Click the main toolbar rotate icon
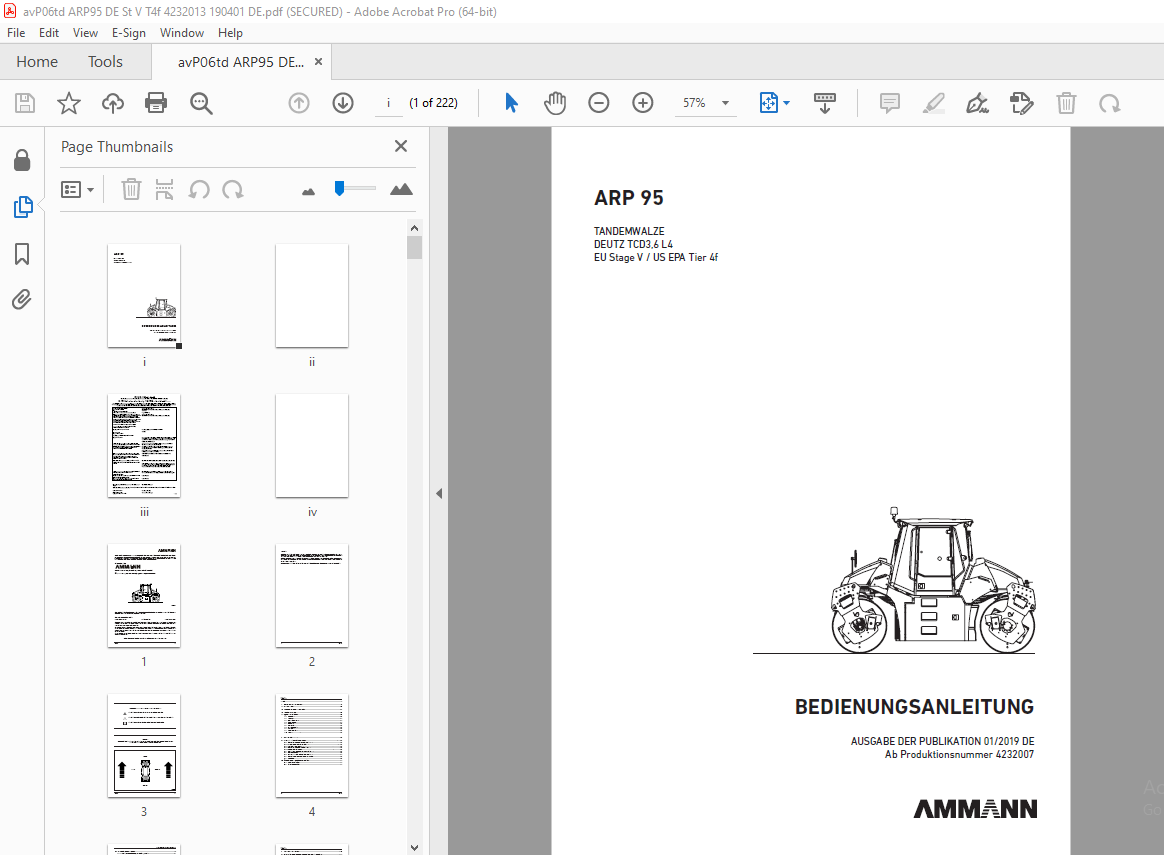Screen dimensions: 1164x855 1110,103
